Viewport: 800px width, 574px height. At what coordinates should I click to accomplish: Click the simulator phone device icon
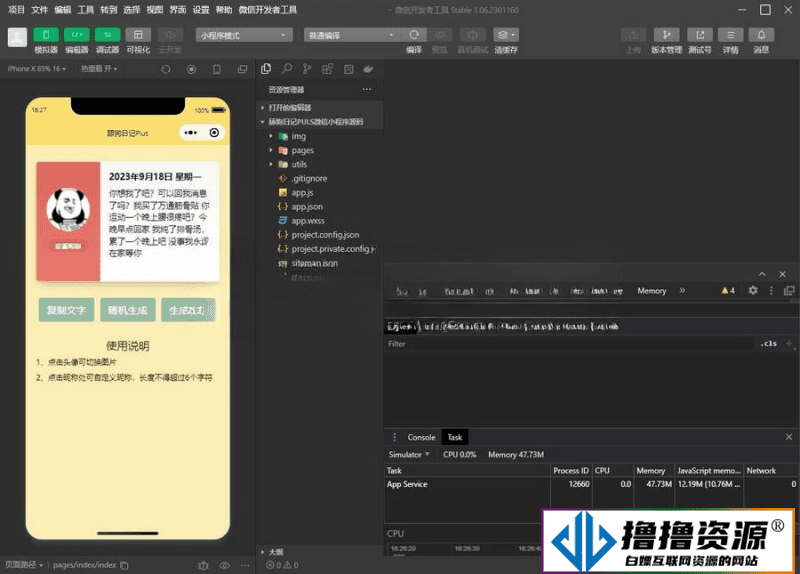[217, 69]
